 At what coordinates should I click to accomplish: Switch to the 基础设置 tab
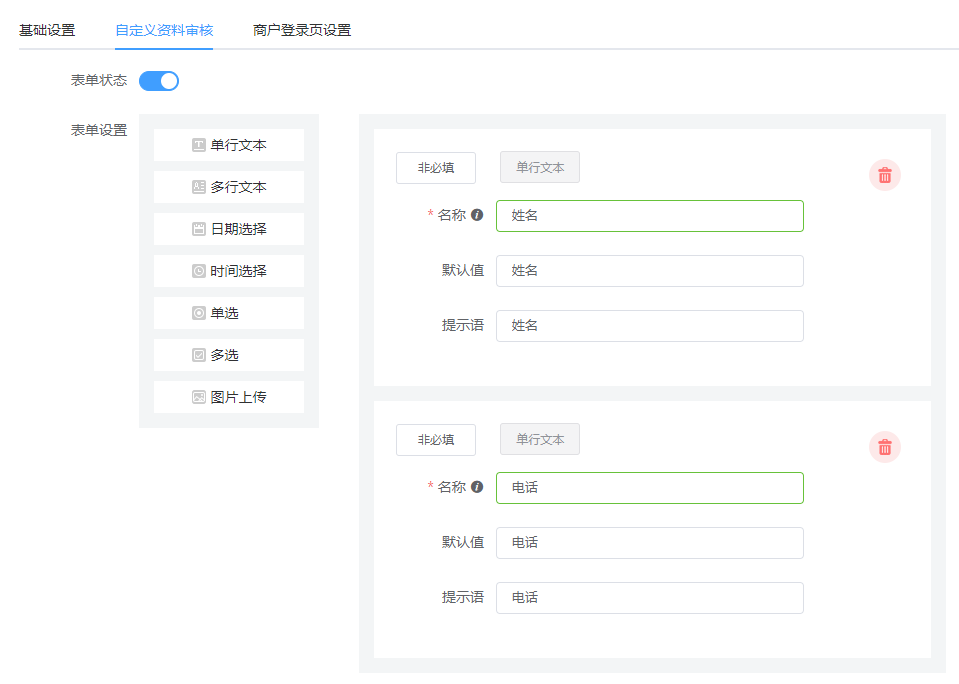click(x=47, y=30)
